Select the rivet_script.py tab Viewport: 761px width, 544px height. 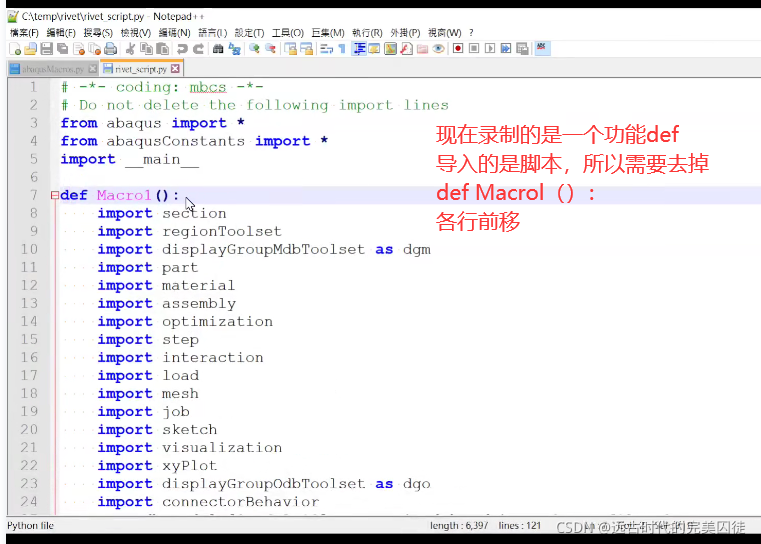(141, 69)
